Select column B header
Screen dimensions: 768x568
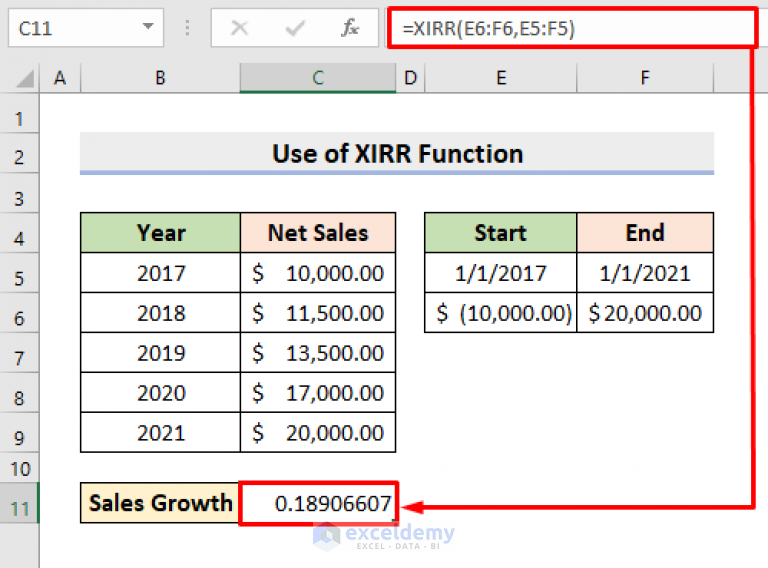point(160,78)
